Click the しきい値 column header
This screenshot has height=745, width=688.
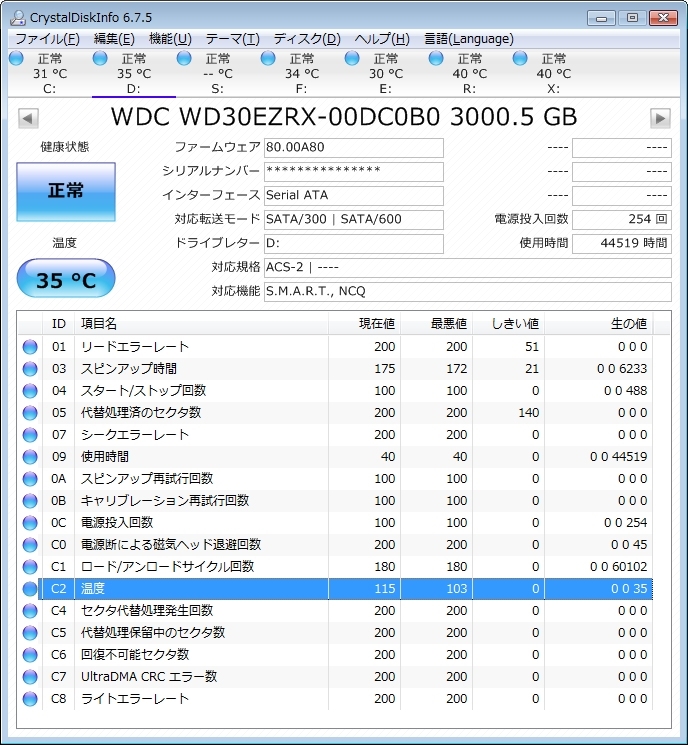(508, 324)
